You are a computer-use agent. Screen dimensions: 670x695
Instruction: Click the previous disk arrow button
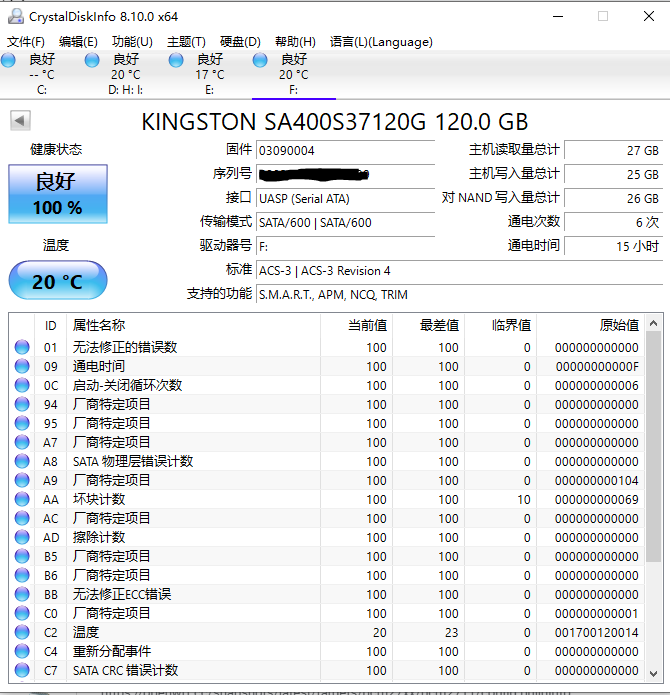(20, 121)
